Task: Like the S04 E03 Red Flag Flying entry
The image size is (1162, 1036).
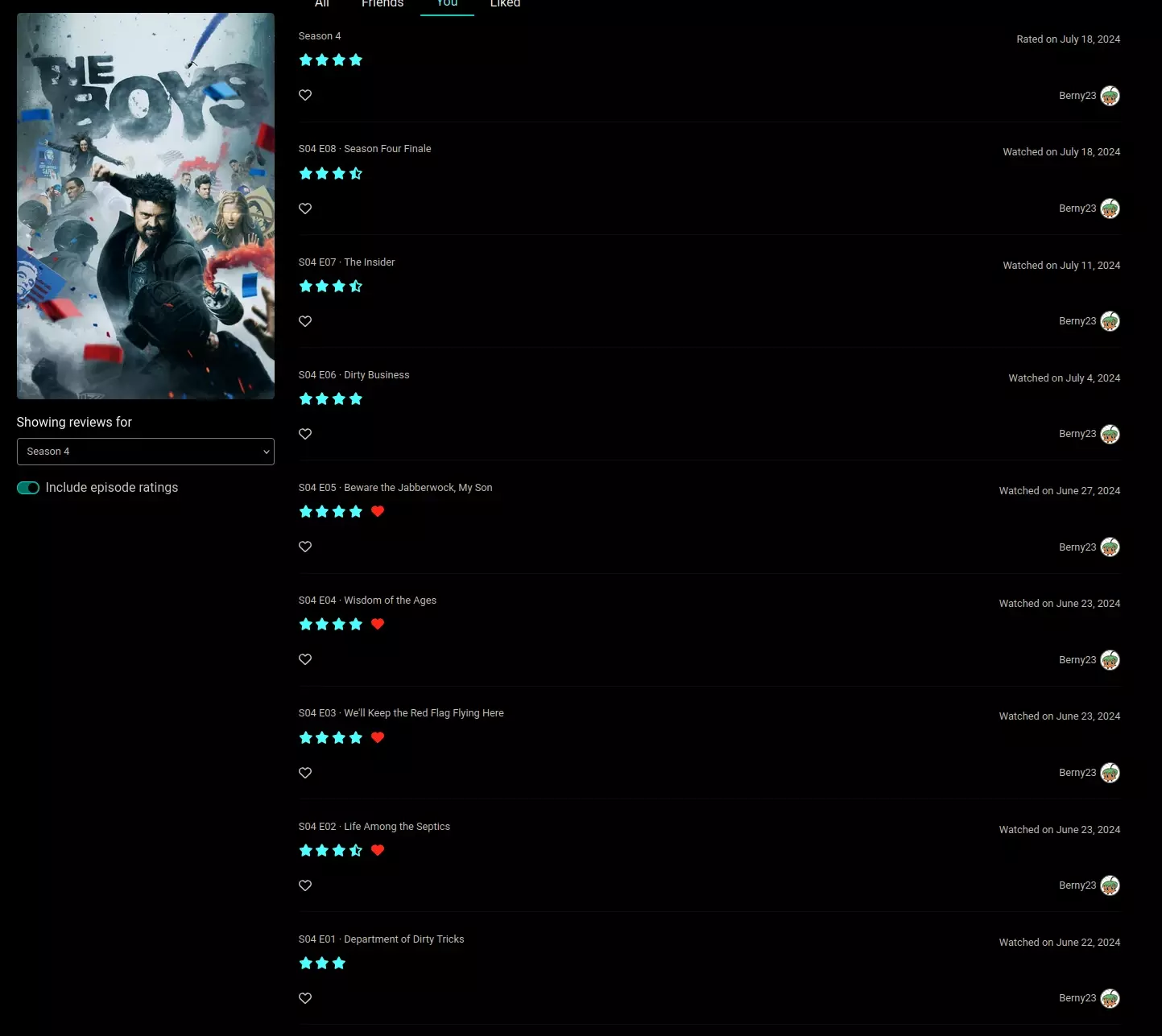Action: [305, 773]
